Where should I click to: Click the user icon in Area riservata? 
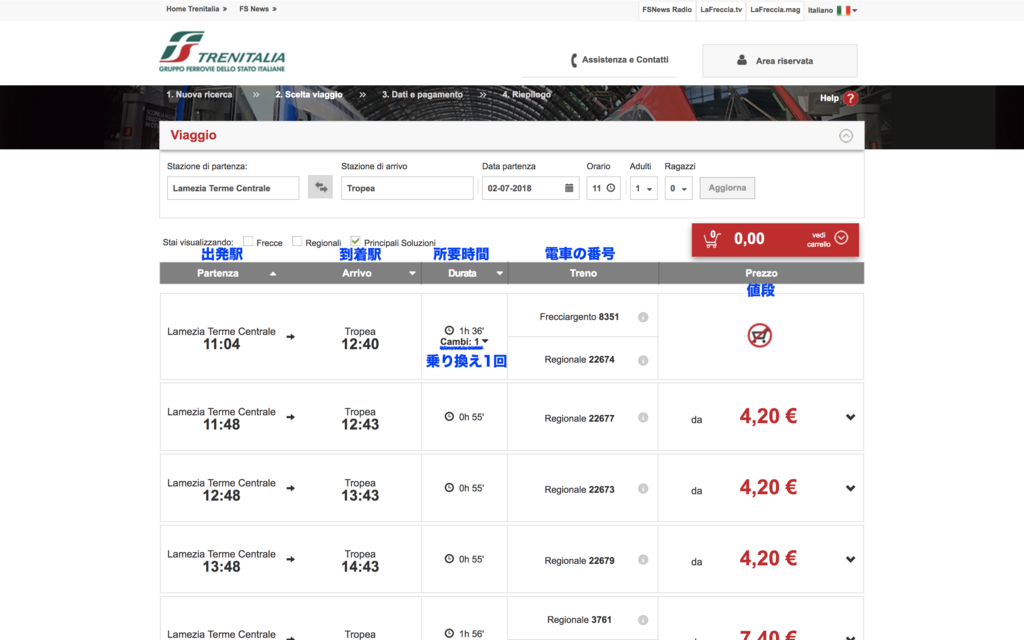click(742, 60)
